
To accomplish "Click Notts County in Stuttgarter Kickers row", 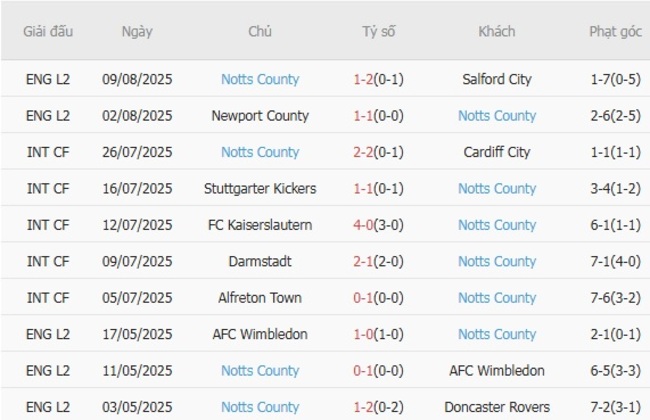I will click(497, 189).
